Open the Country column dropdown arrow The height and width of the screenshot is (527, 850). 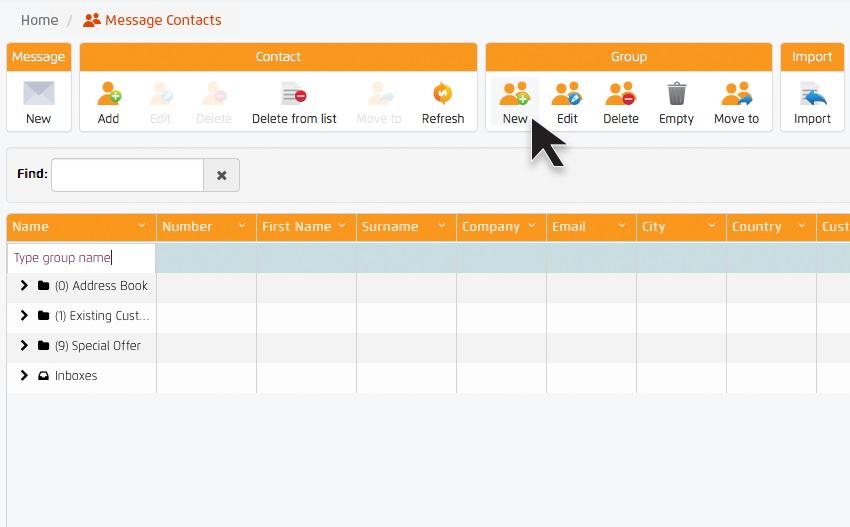(x=802, y=226)
